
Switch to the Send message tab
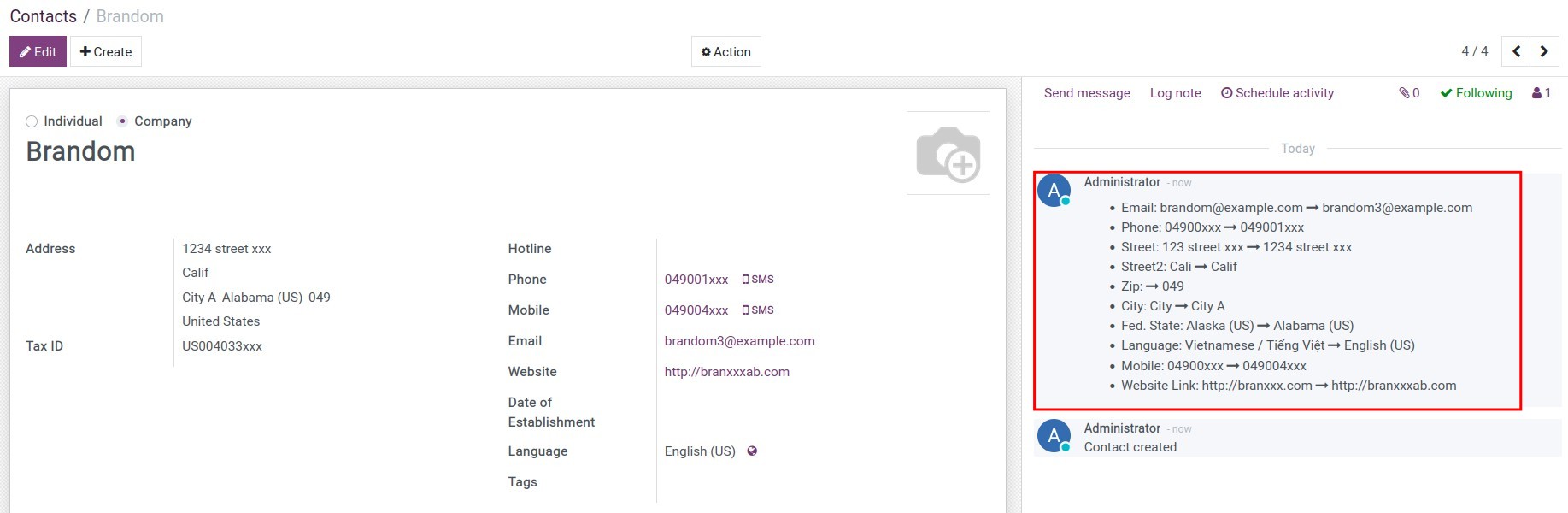[x=1086, y=93]
